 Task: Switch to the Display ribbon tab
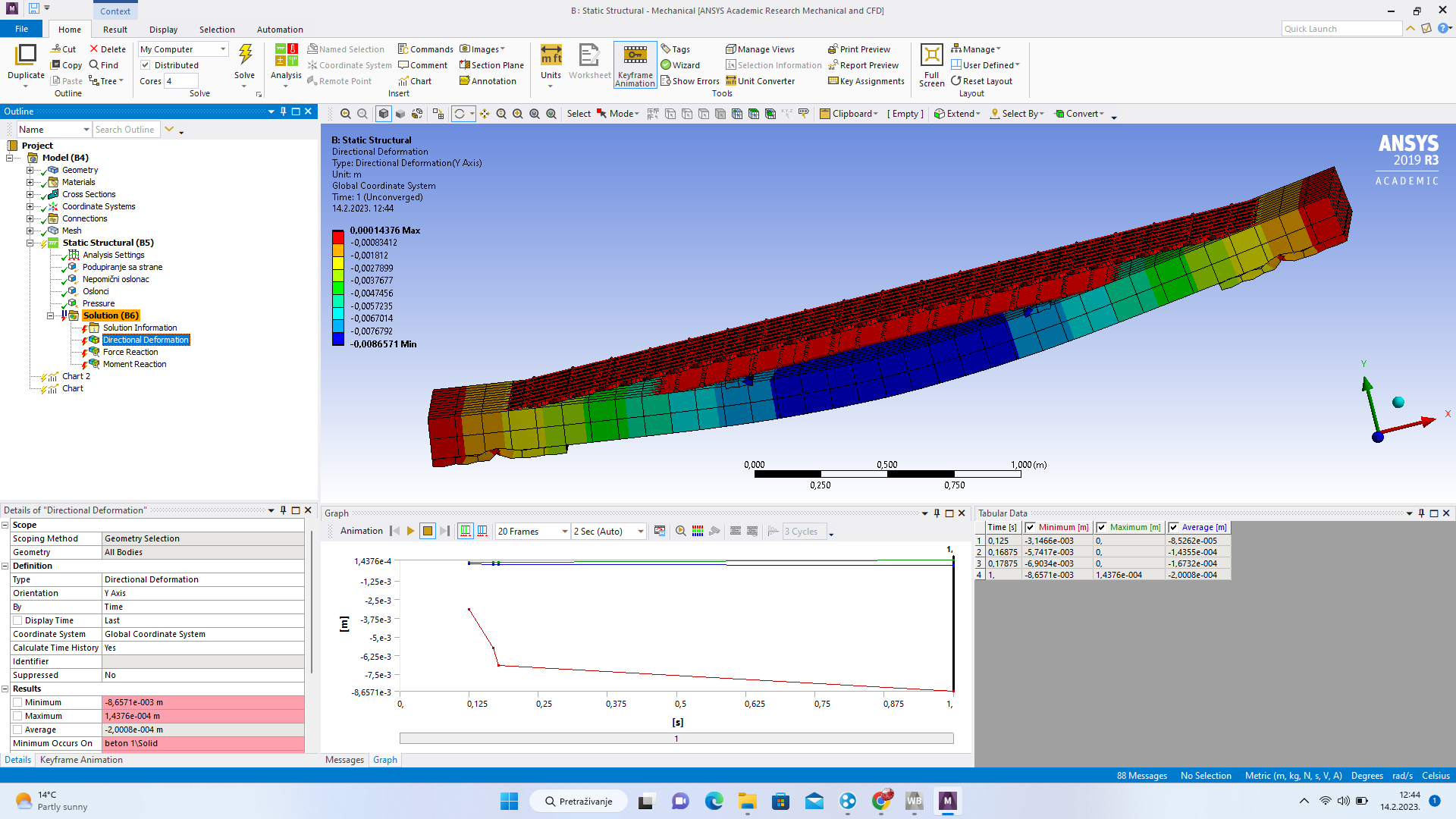click(163, 30)
